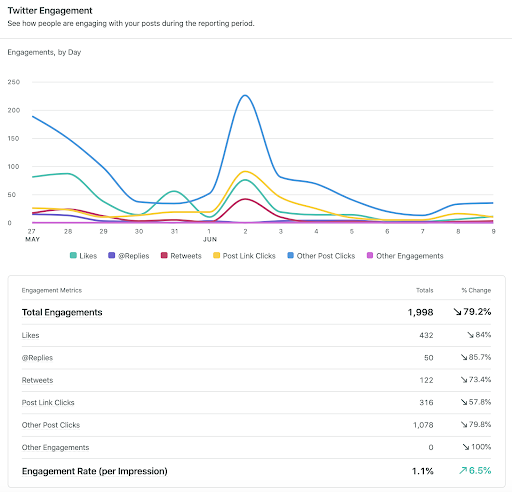Screen dimensions: 512x492
Task: Click the @Replies purple legend swatch
Action: pyautogui.click(x=112, y=256)
